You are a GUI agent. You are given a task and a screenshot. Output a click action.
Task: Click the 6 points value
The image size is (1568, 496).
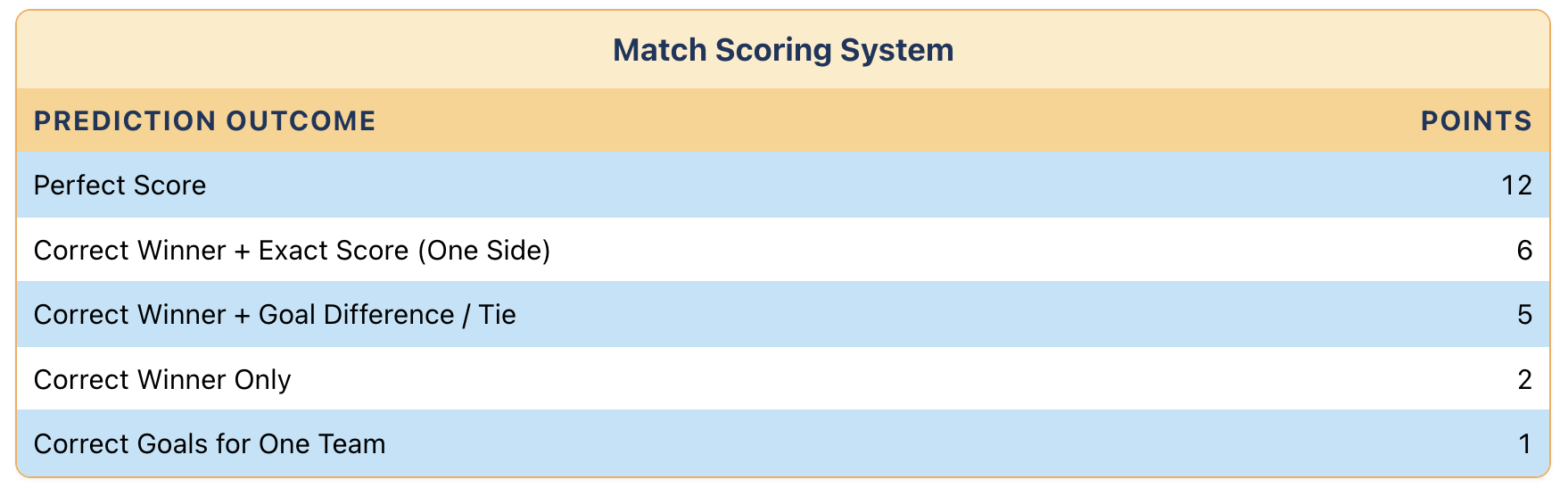pos(1524,250)
